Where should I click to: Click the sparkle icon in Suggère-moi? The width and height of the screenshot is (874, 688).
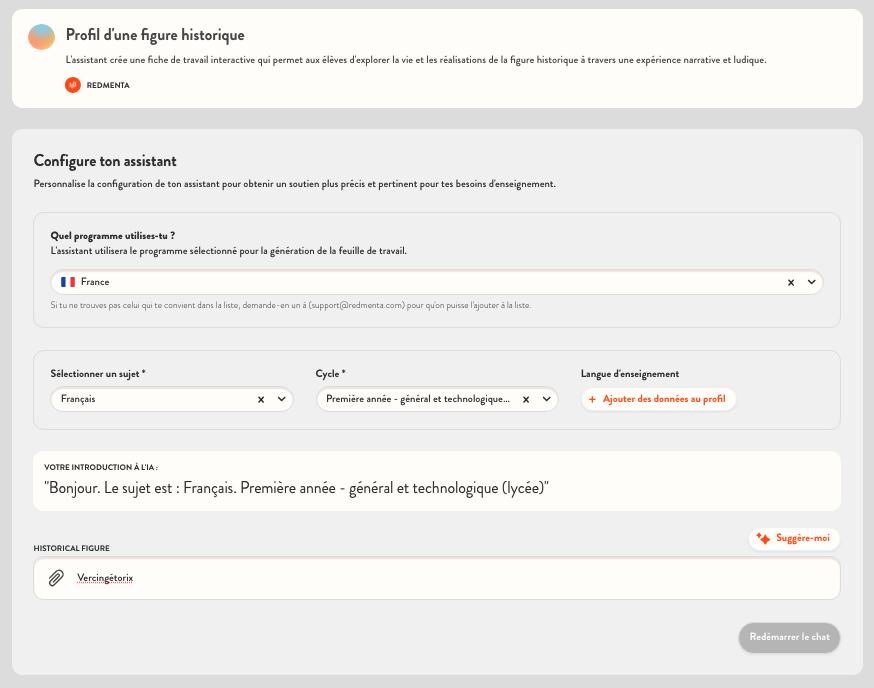[x=763, y=538]
